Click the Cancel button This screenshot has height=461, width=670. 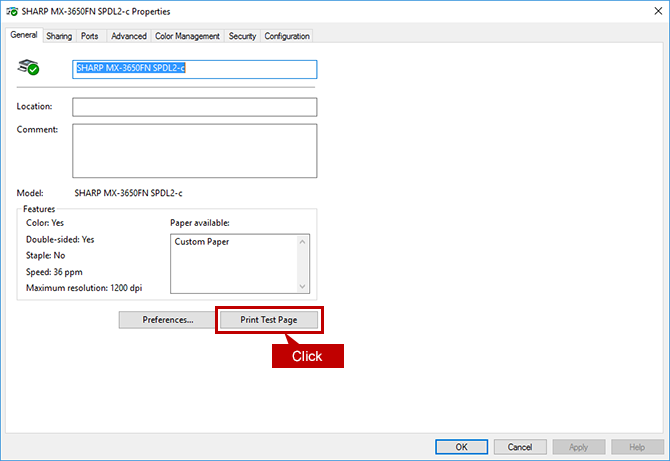[x=520, y=447]
